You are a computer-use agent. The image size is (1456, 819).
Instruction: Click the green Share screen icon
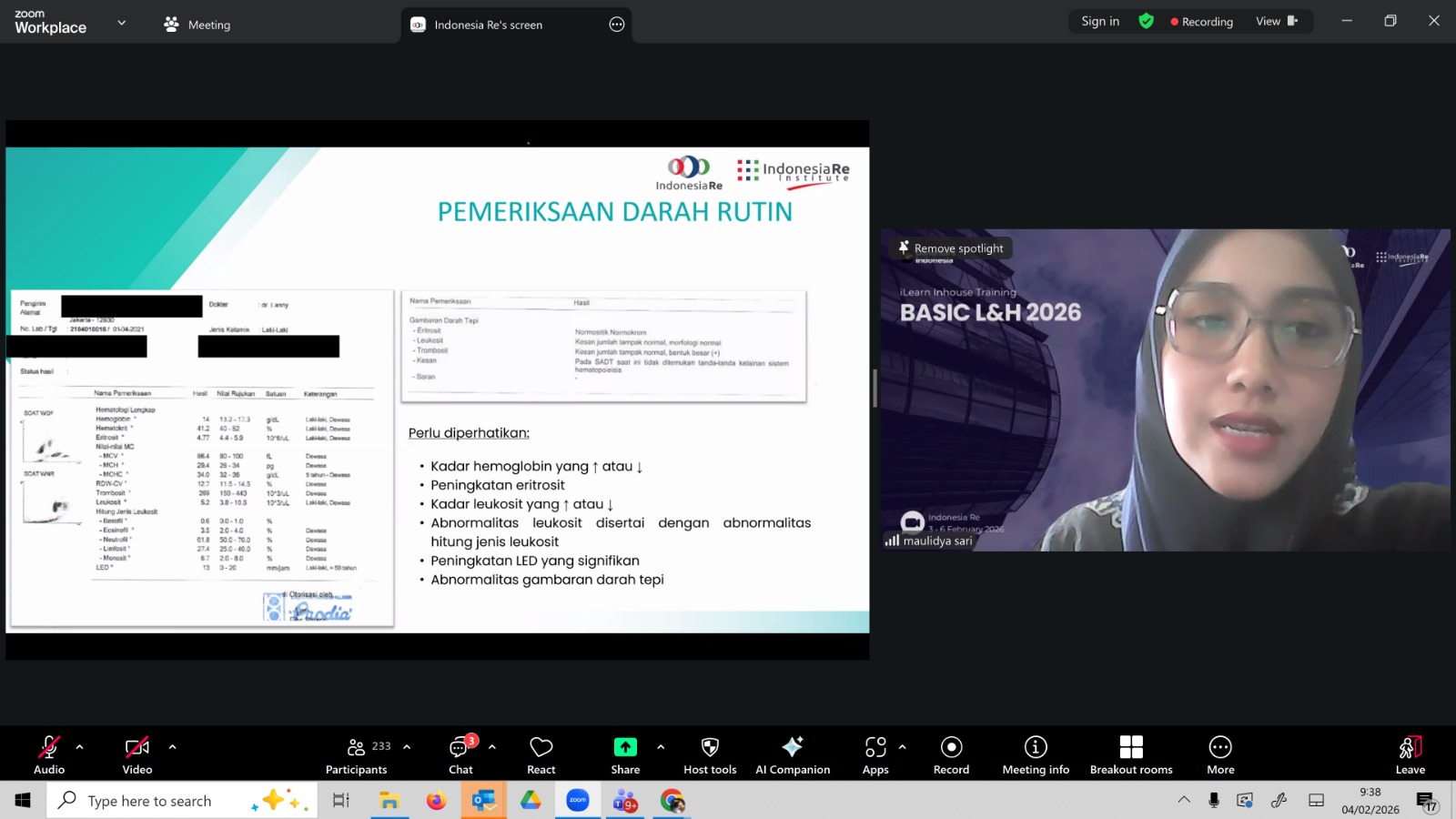(625, 747)
